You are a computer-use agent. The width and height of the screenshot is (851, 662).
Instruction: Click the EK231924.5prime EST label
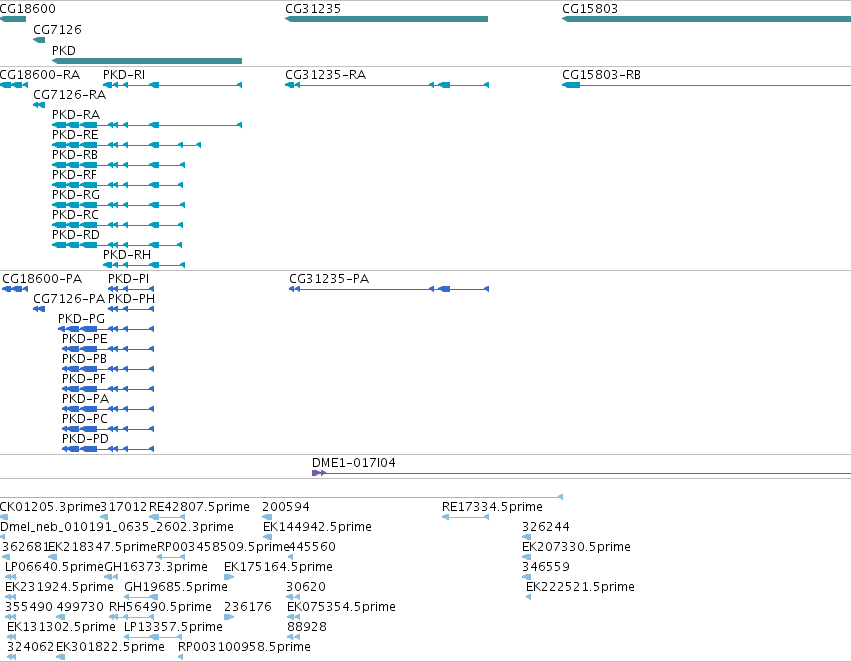[60, 588]
